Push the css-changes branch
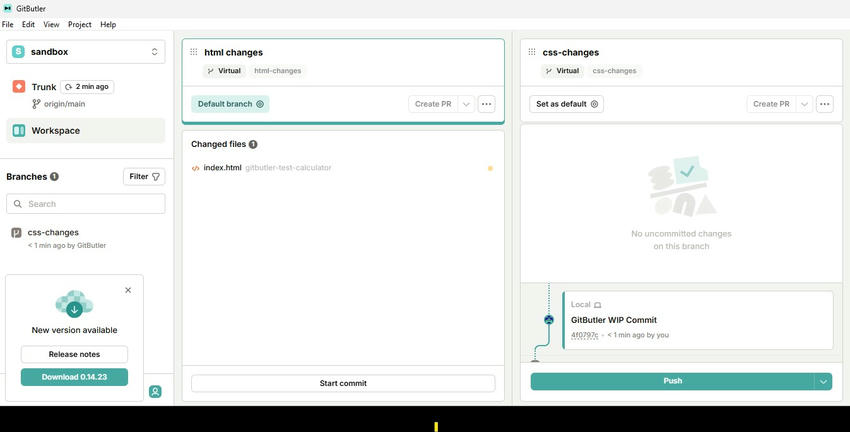Screen dimensions: 850x432 point(672,381)
